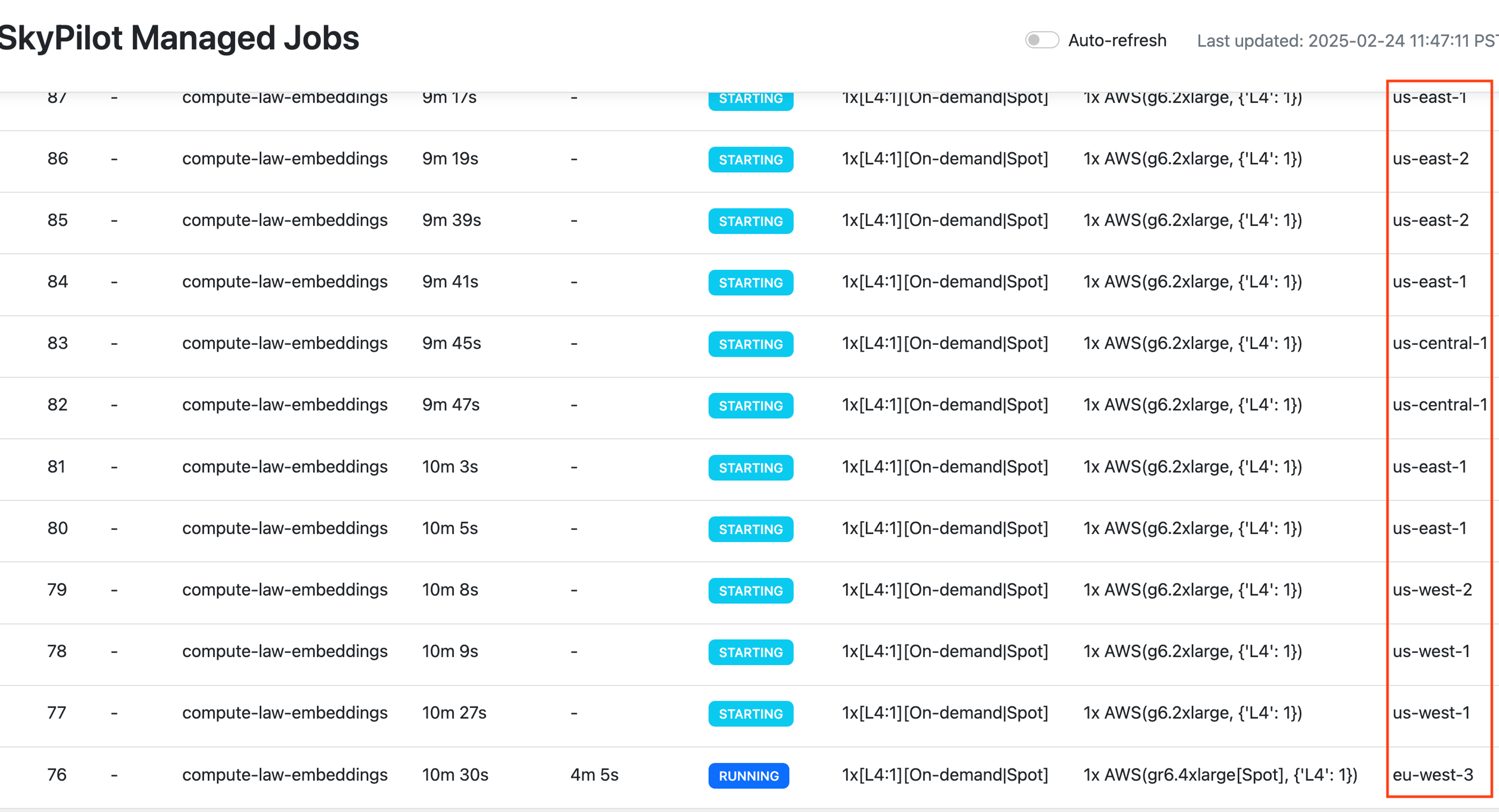Select the gr6.4xlarge[Spot] cluster resource cell

coord(1220,775)
